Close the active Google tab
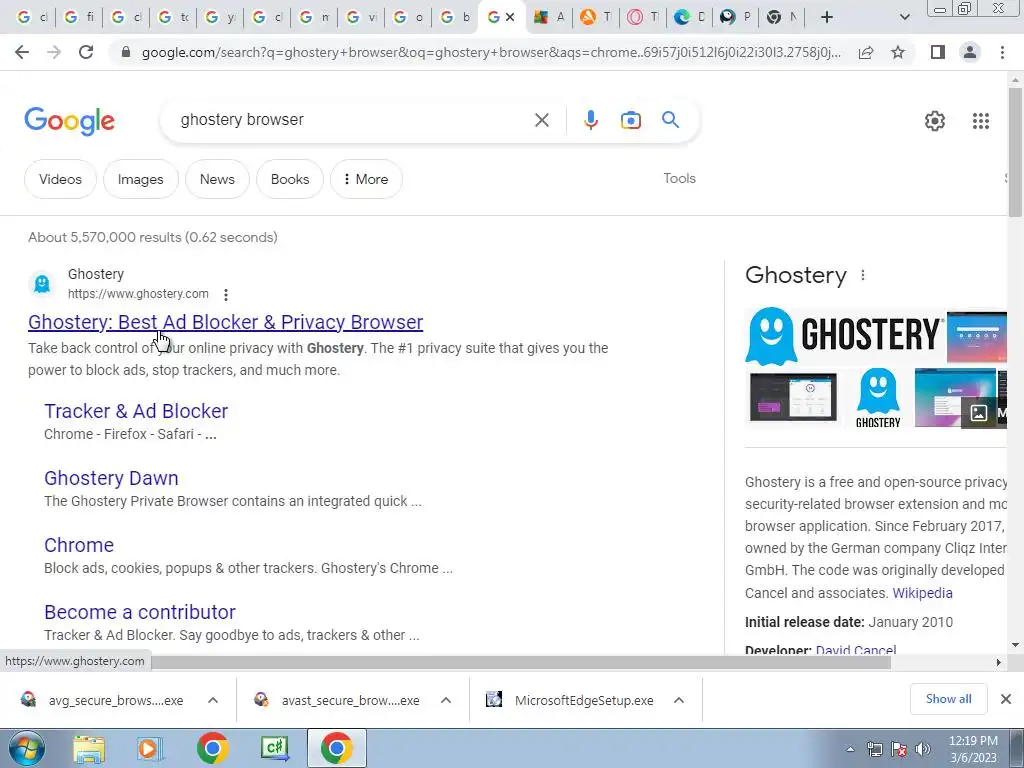 pyautogui.click(x=510, y=17)
